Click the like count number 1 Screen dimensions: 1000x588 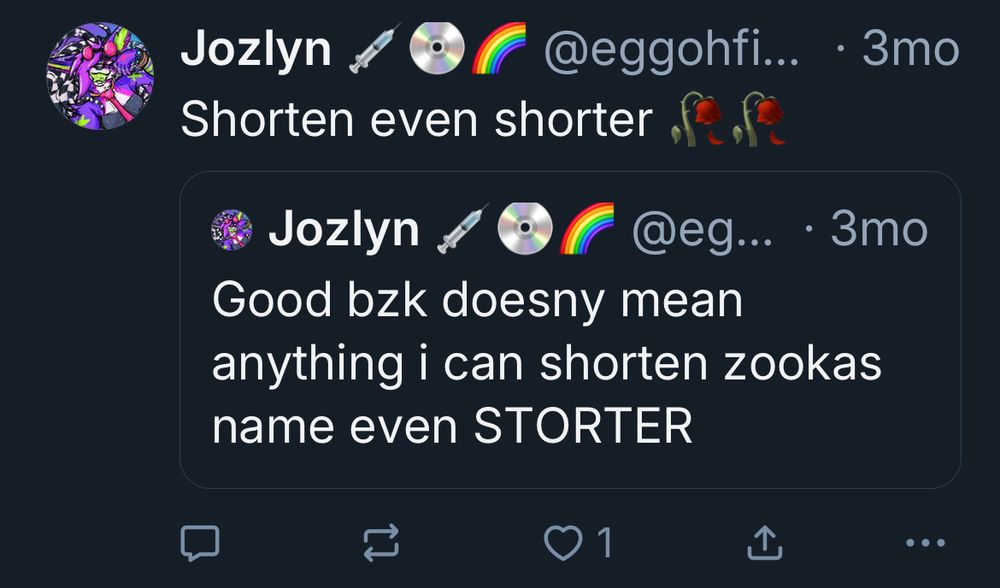click(x=605, y=543)
